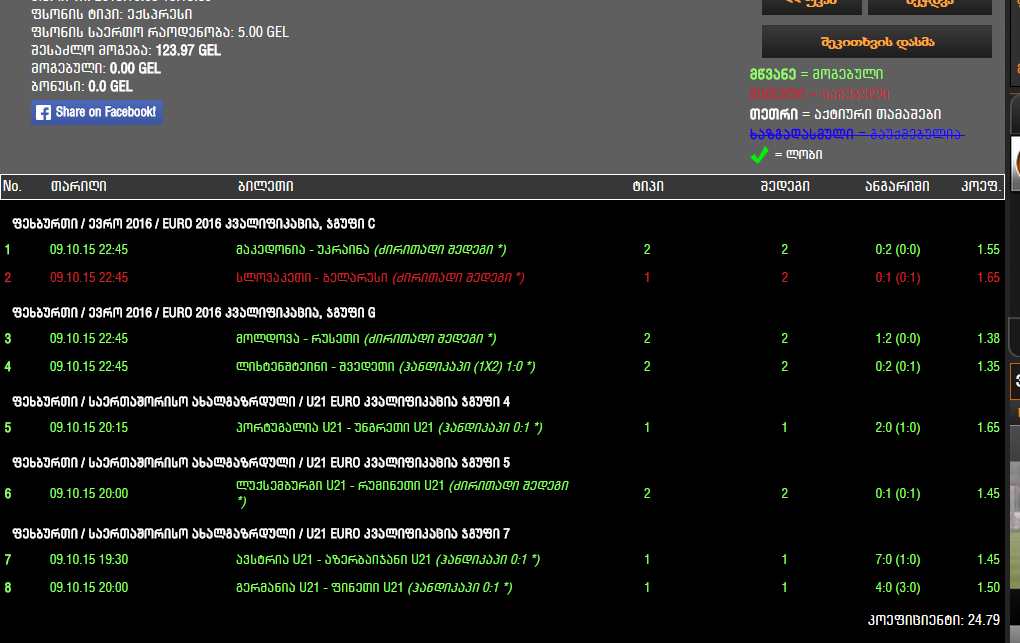
Task: Click the date 09.10.15 20:15
Action: point(89,428)
